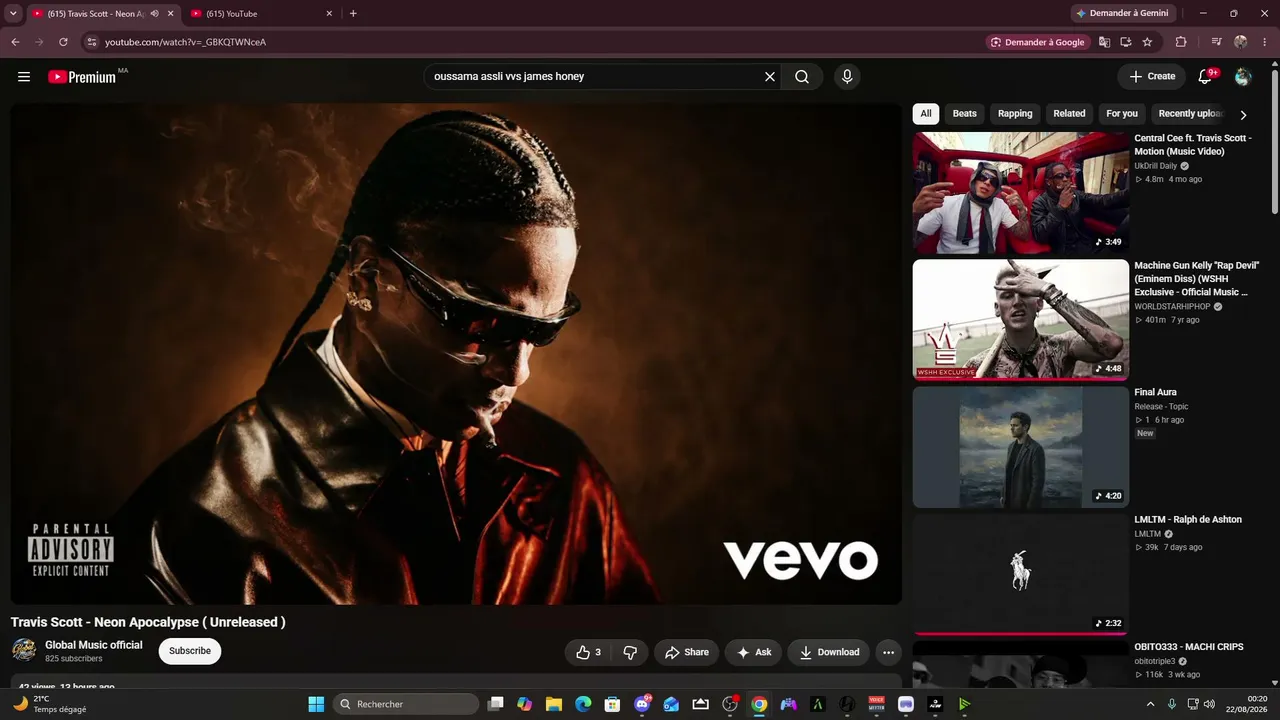Viewport: 1280px width, 720px height.
Task: Start voice search with microphone
Action: (x=847, y=77)
